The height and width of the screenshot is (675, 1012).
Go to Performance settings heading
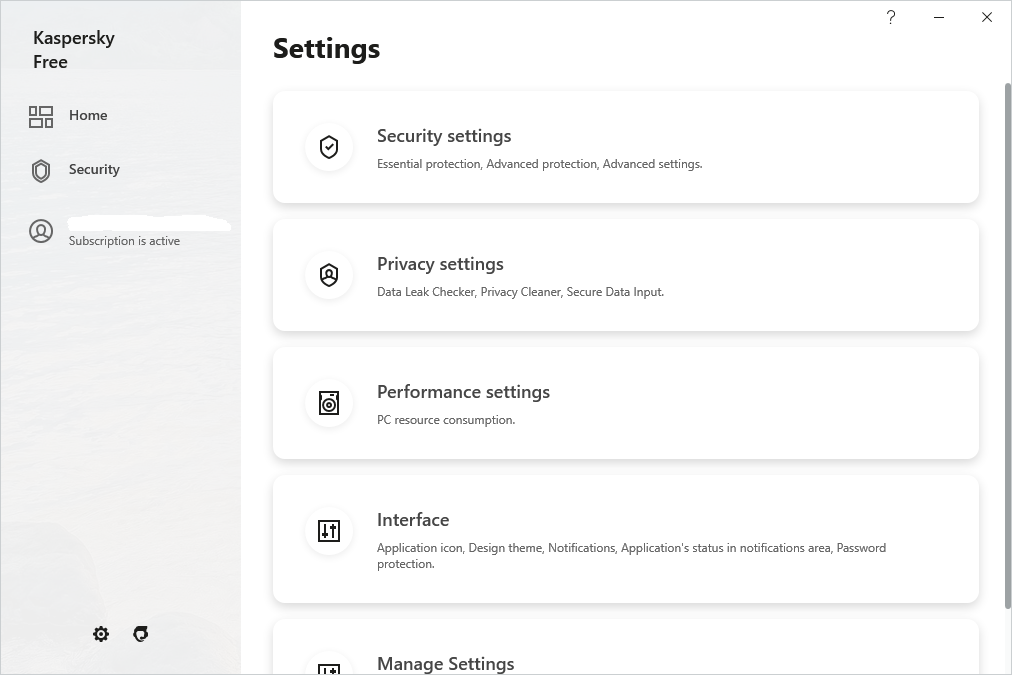(463, 392)
